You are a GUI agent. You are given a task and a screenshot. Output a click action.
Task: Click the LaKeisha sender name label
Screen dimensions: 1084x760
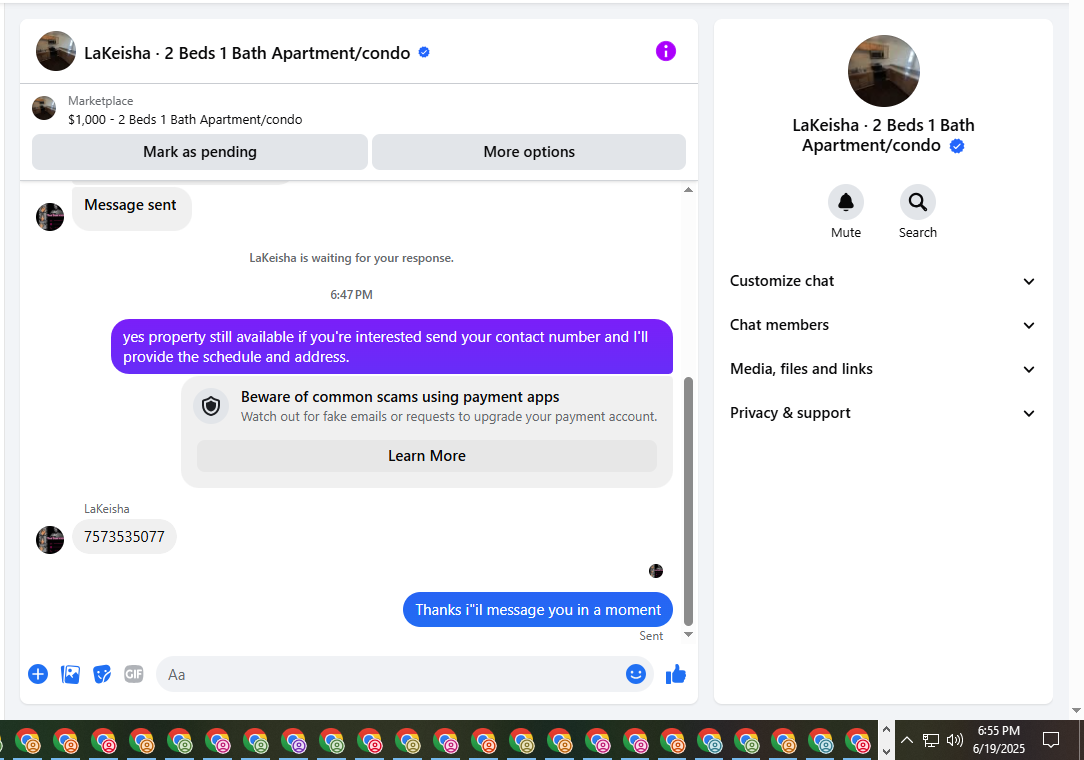pyautogui.click(x=106, y=509)
